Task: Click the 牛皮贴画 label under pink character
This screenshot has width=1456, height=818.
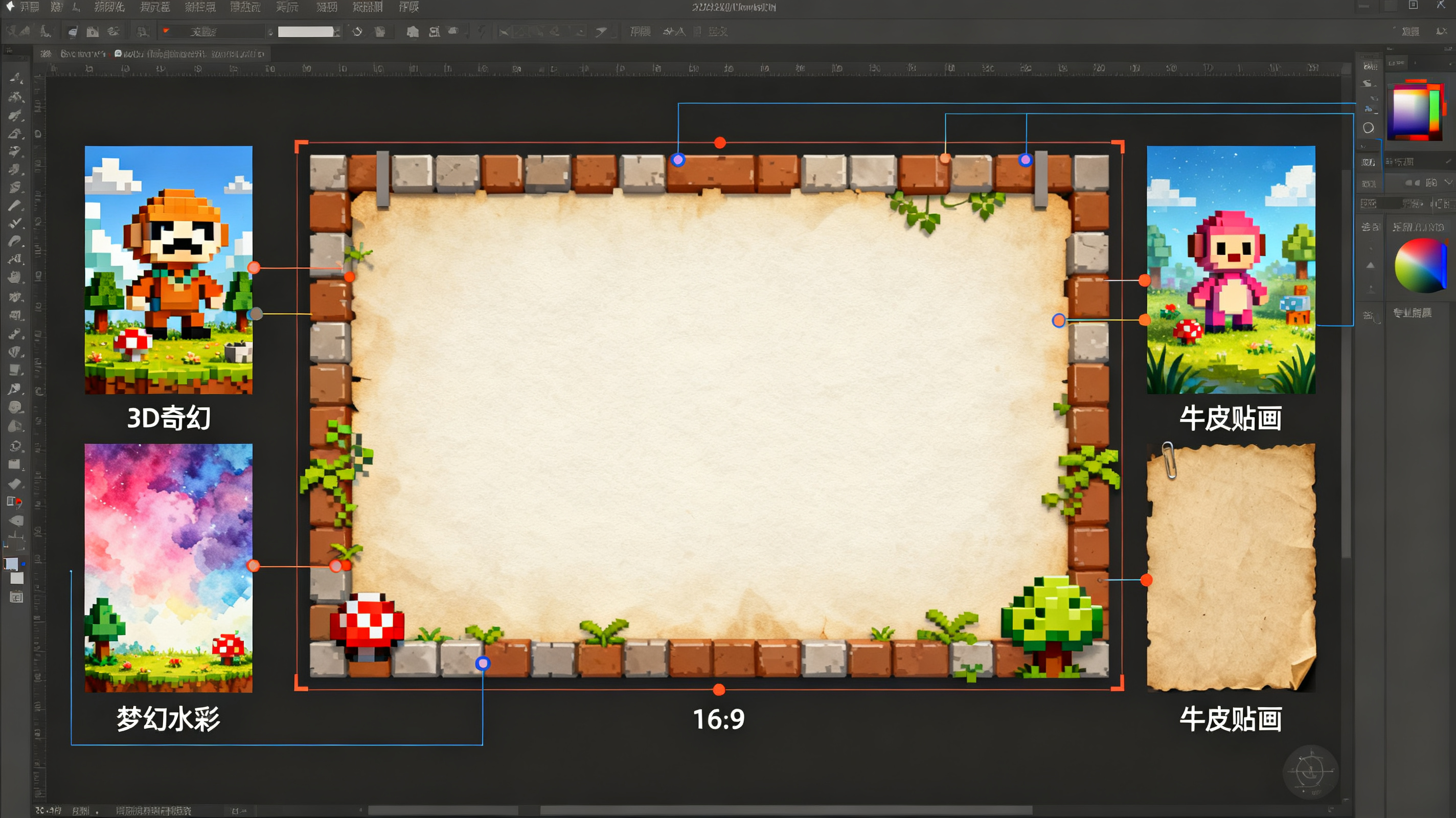Action: point(1231,418)
